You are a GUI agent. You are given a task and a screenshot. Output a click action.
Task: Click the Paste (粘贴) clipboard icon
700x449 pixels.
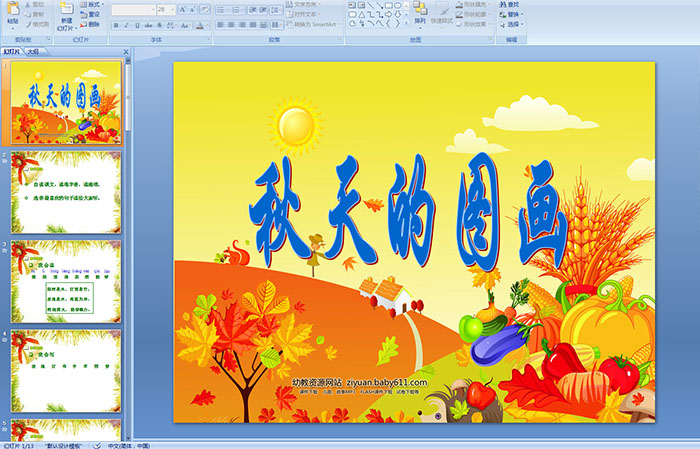coord(13,9)
